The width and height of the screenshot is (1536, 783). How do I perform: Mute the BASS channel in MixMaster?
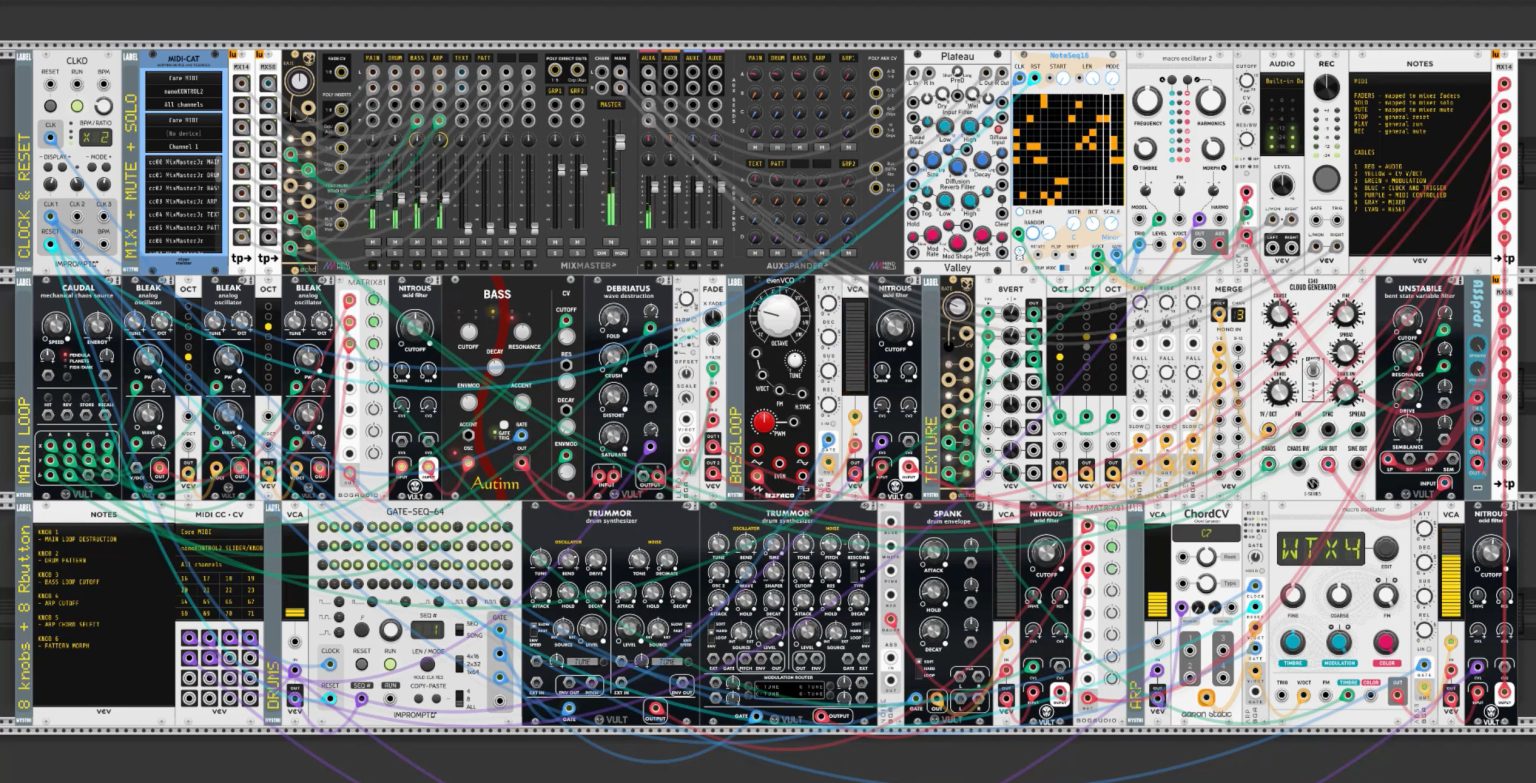(x=417, y=242)
